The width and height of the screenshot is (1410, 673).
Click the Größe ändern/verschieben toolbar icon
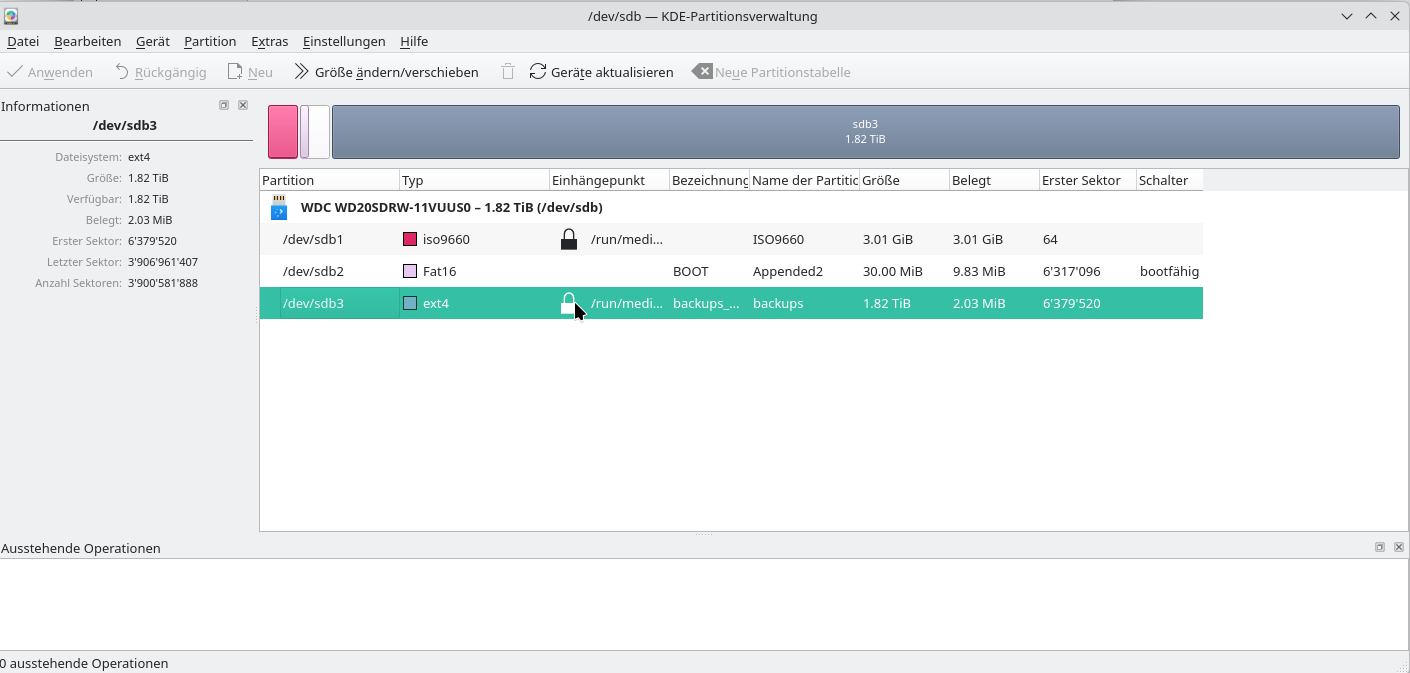[301, 72]
